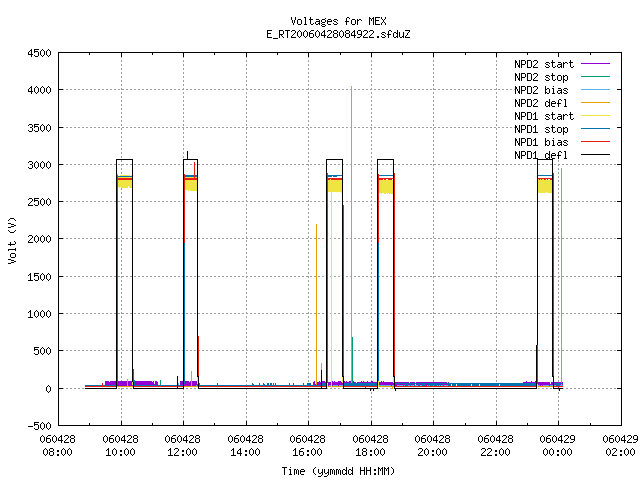The height and width of the screenshot is (480, 640).
Task: Click the 'NPD2 bias' legend label
Action: [541, 90]
